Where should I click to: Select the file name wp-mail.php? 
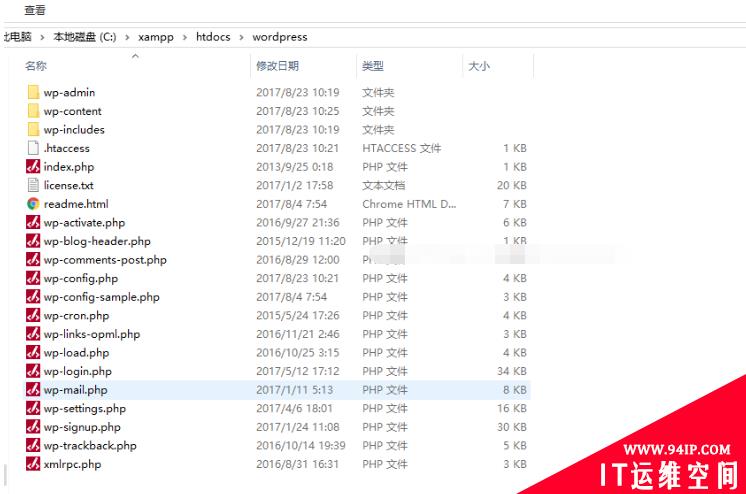pos(76,389)
